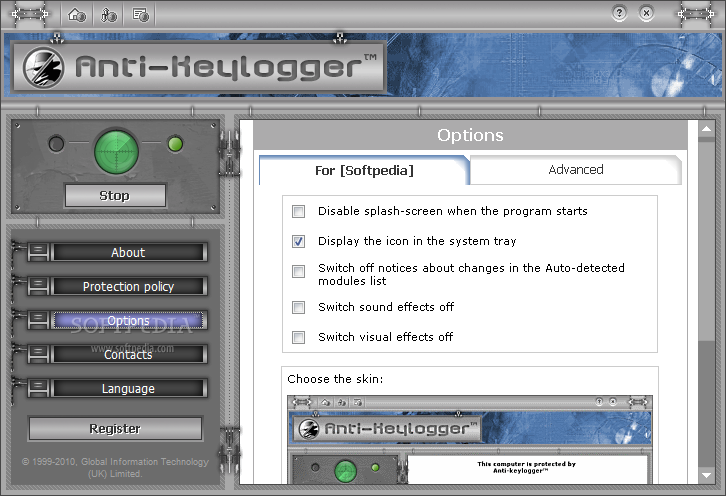Click the dark status light
The width and height of the screenshot is (726, 496).
coord(56,144)
